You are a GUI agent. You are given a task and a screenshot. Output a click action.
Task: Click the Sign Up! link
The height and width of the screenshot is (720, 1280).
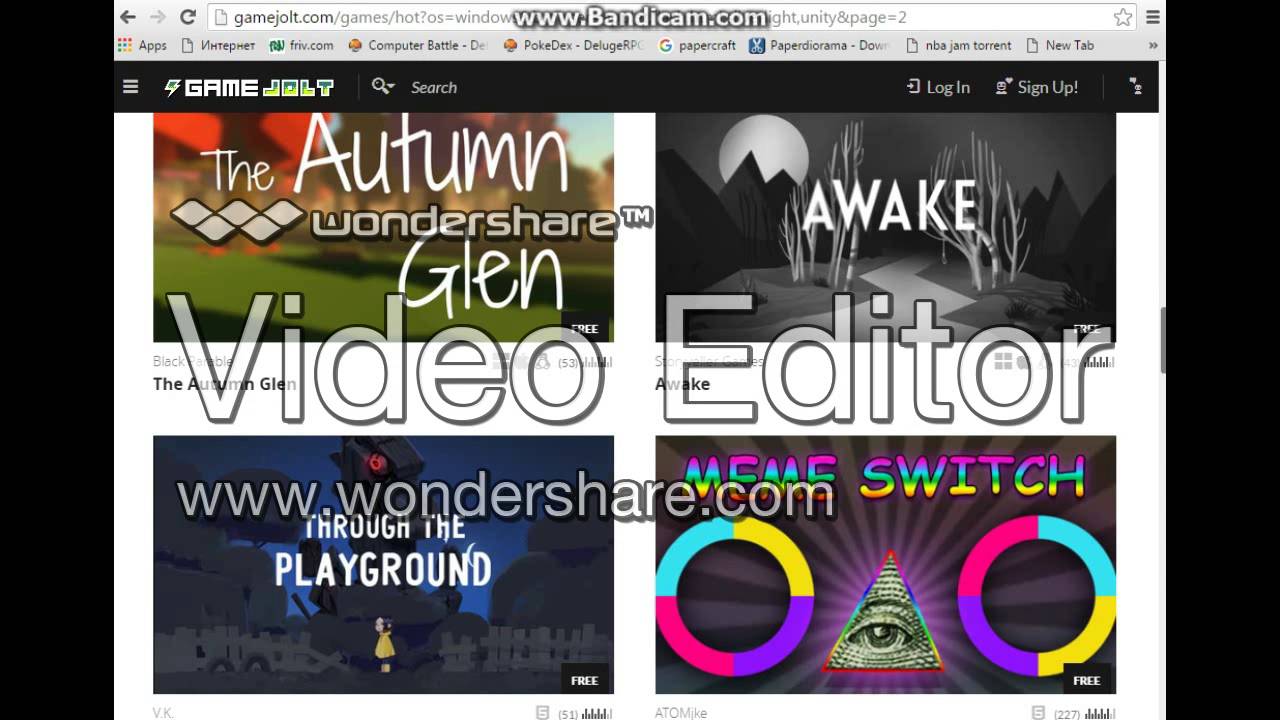(1037, 87)
